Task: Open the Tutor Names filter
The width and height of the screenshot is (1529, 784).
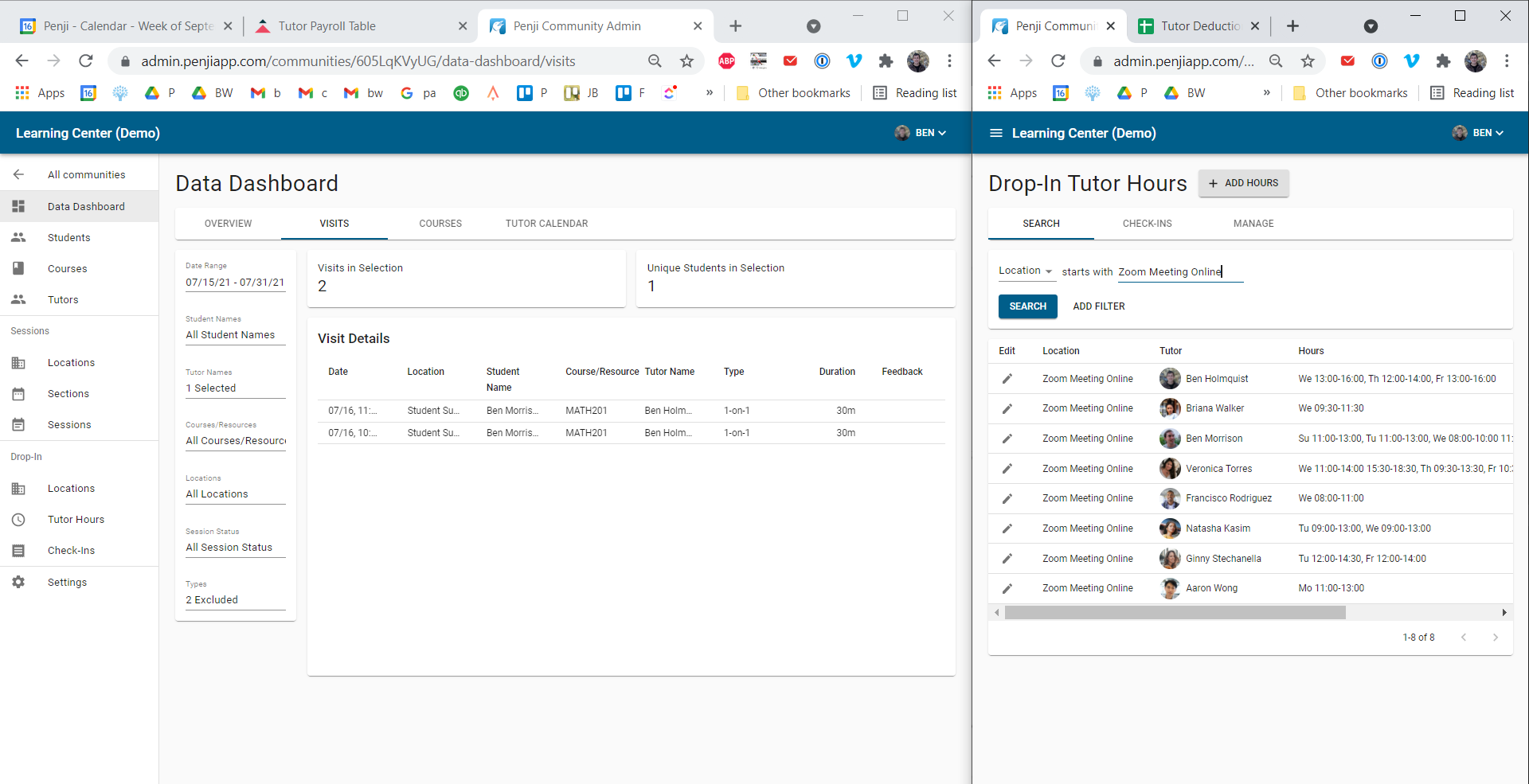Action: point(235,383)
